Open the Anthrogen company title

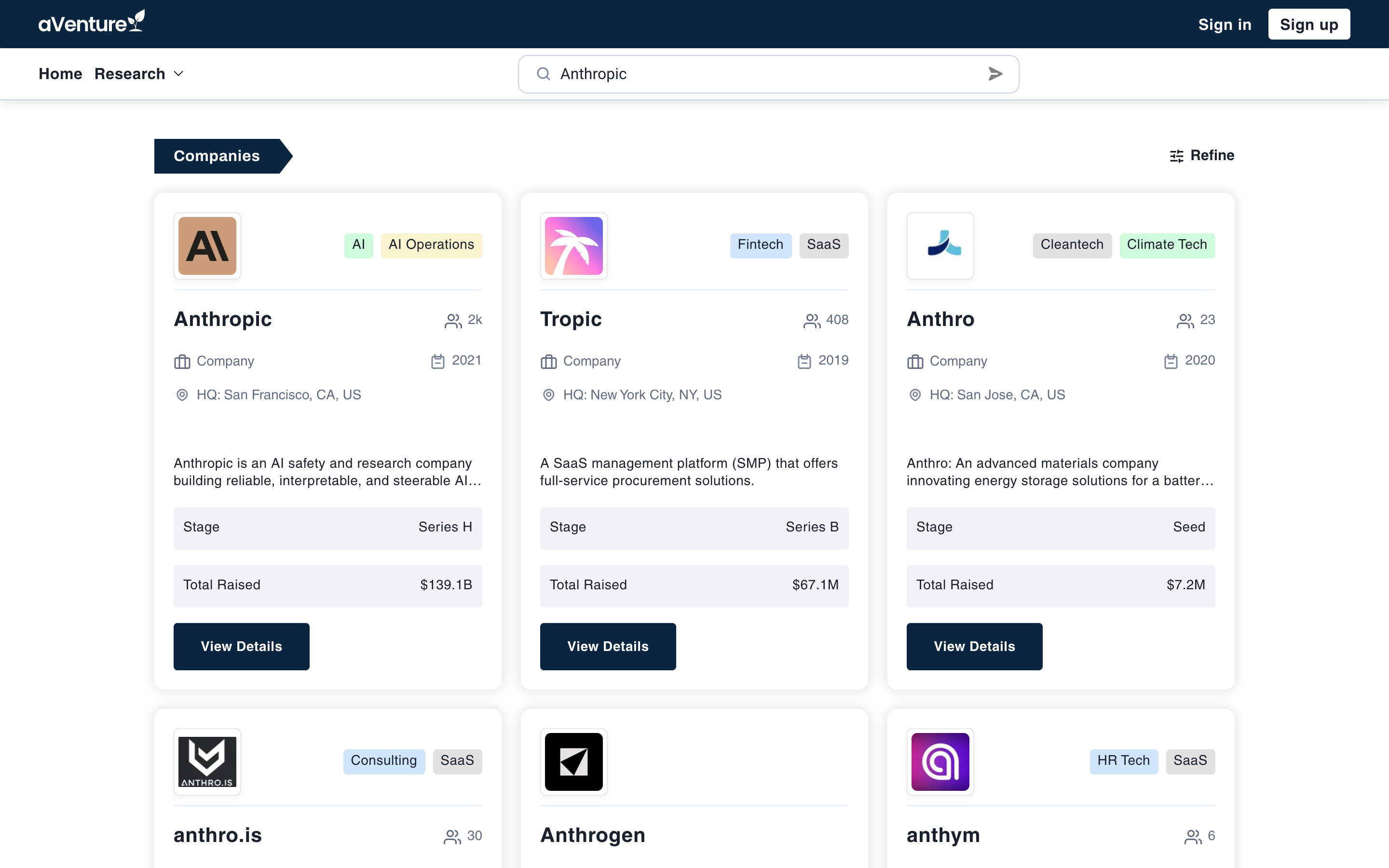(592, 835)
